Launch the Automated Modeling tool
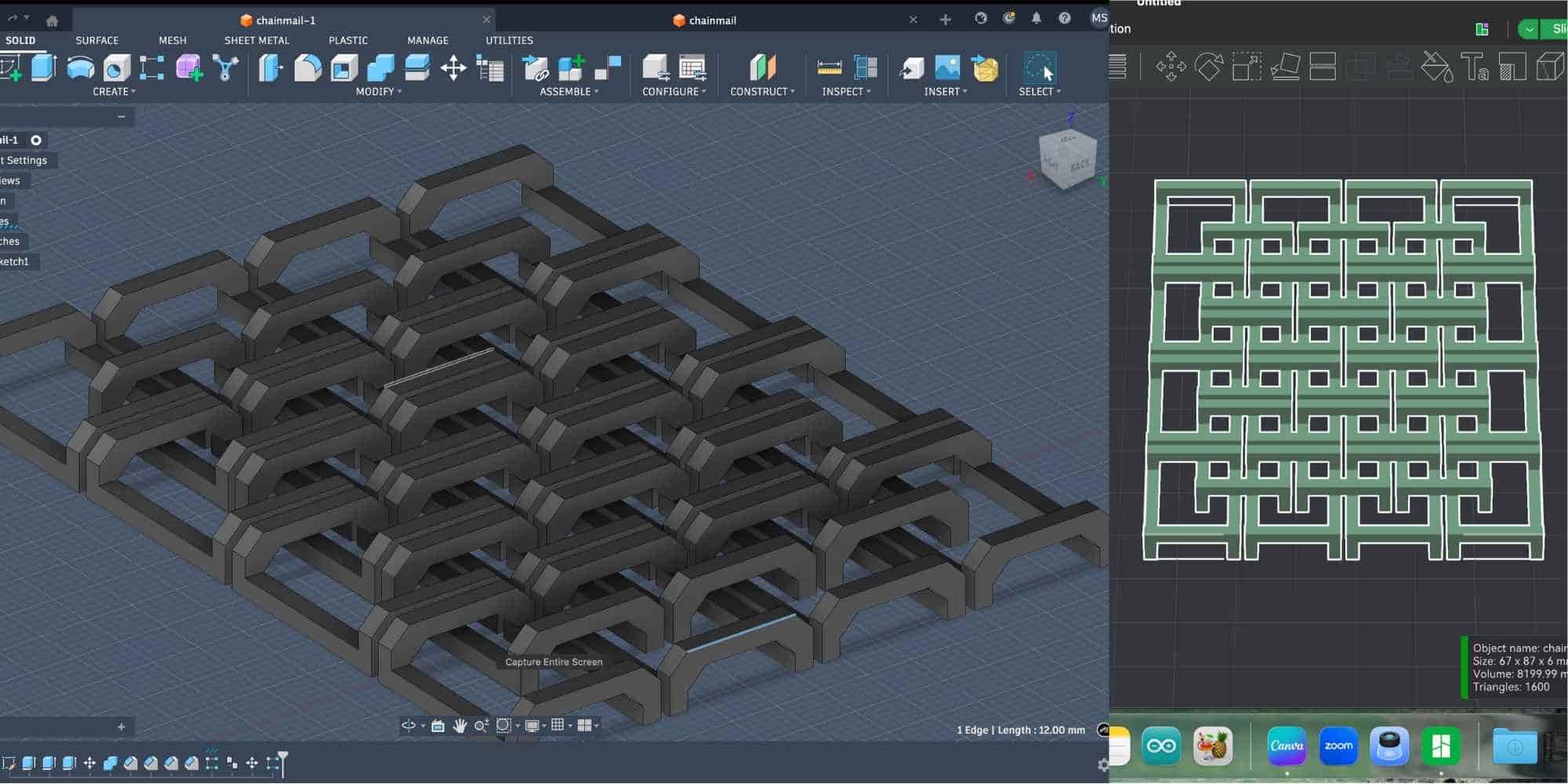 (225, 68)
